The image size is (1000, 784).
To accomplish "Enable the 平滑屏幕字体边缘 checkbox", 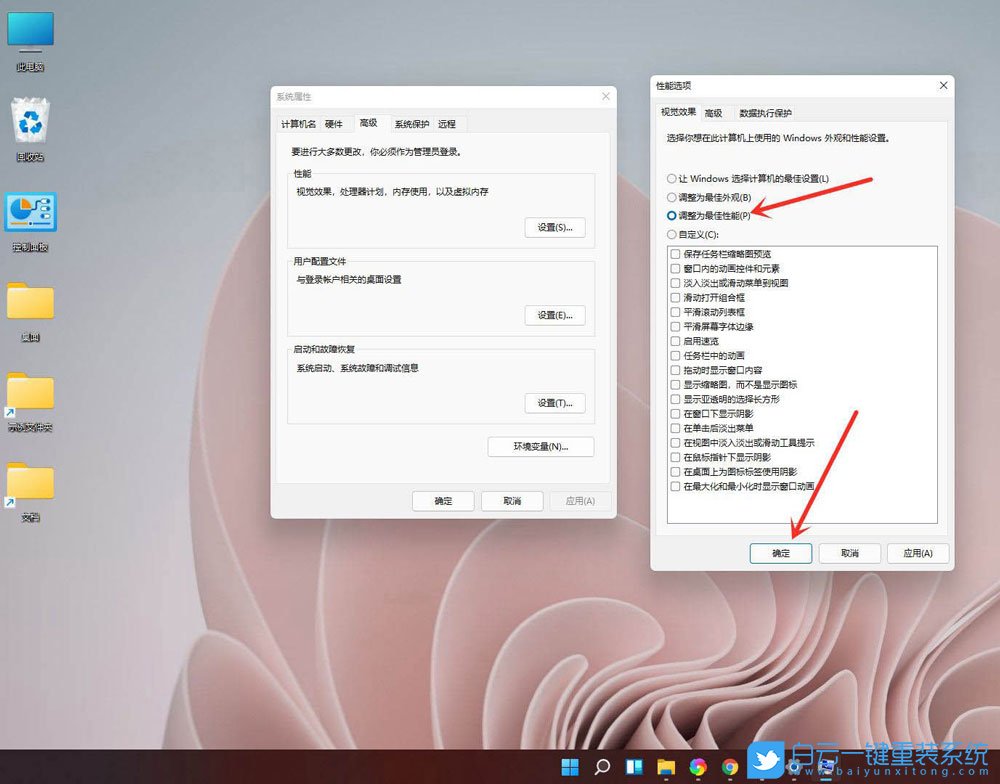I will click(675, 327).
